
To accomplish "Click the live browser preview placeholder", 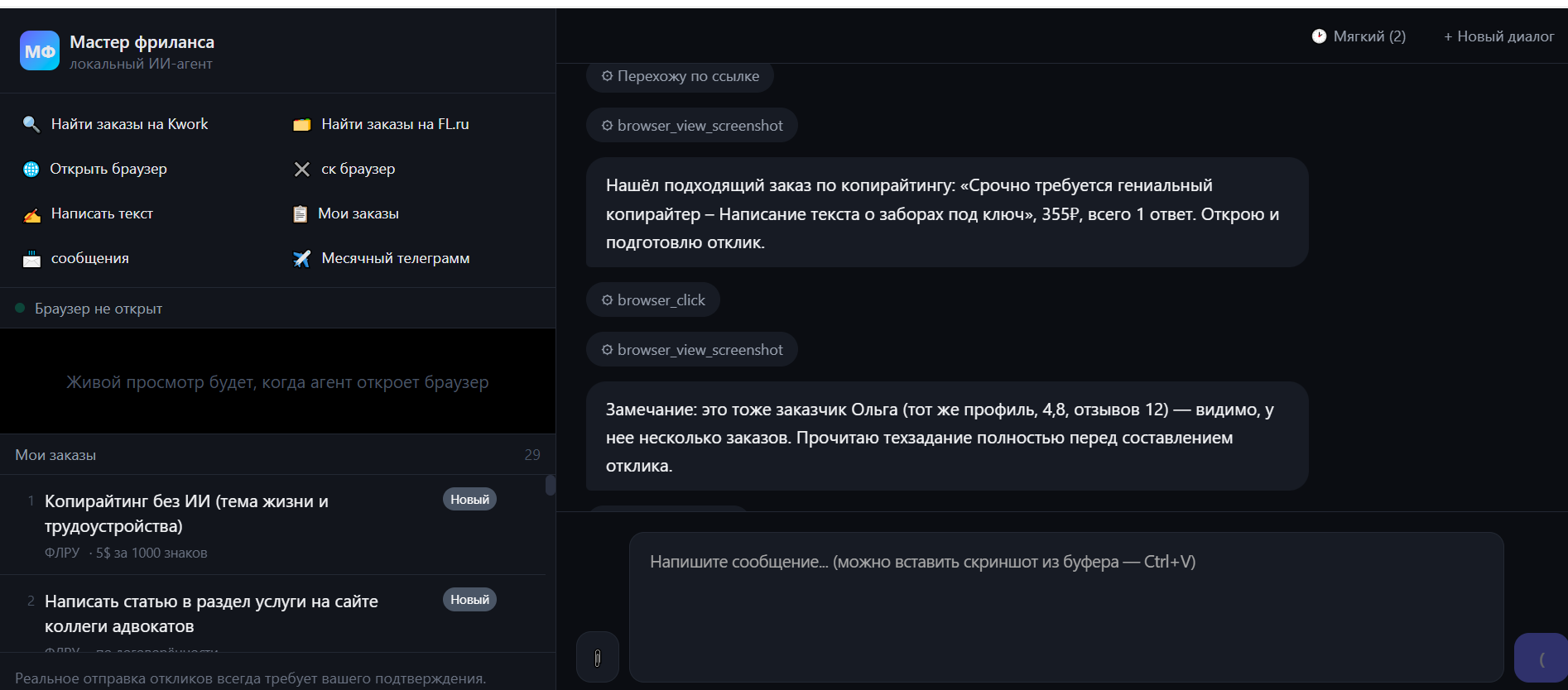I will coord(277,381).
